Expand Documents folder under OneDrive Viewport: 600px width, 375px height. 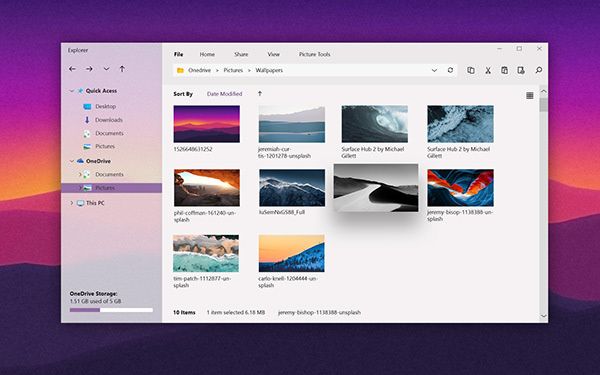(x=80, y=174)
